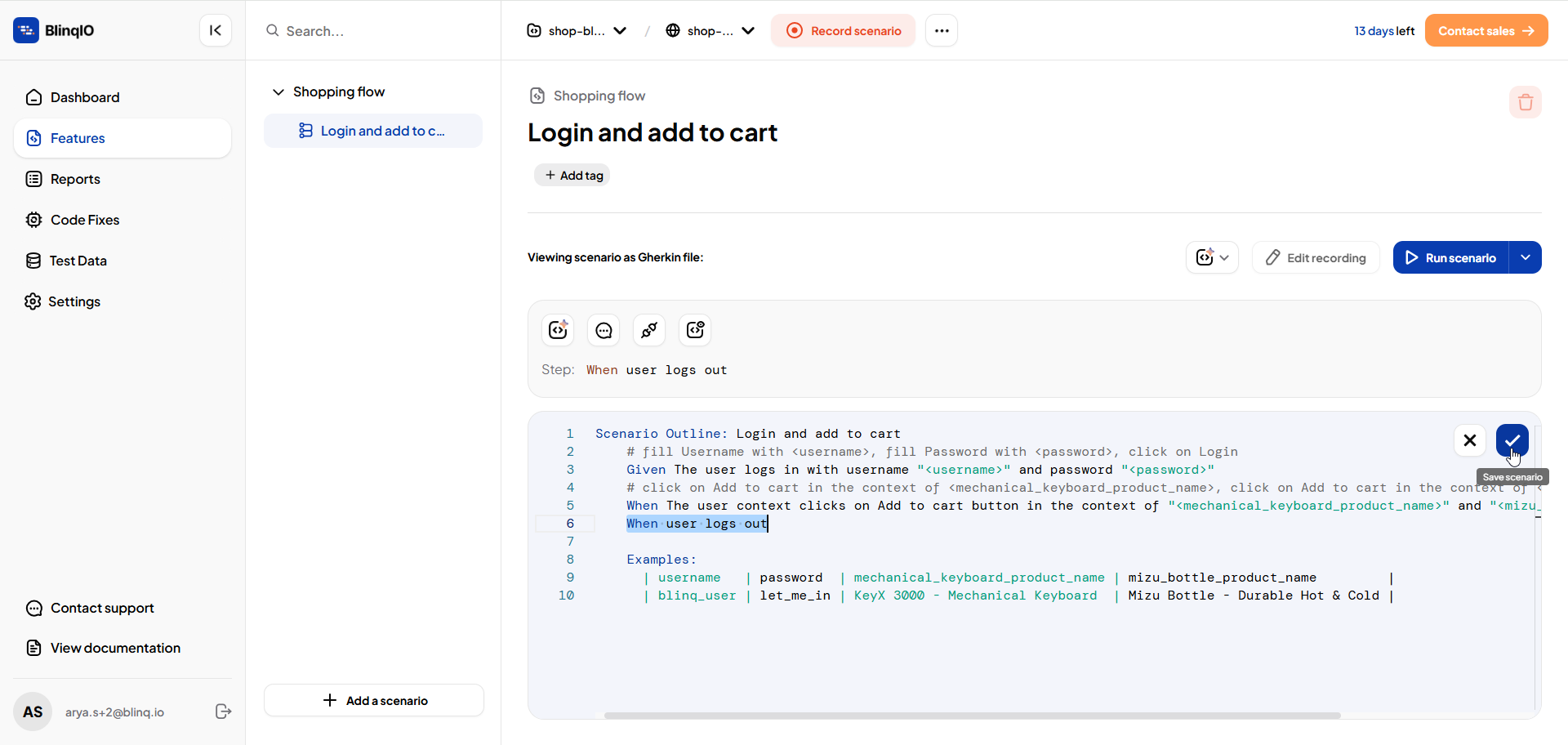Click Record scenario button
Viewport: 1568px width, 745px height.
click(x=844, y=31)
